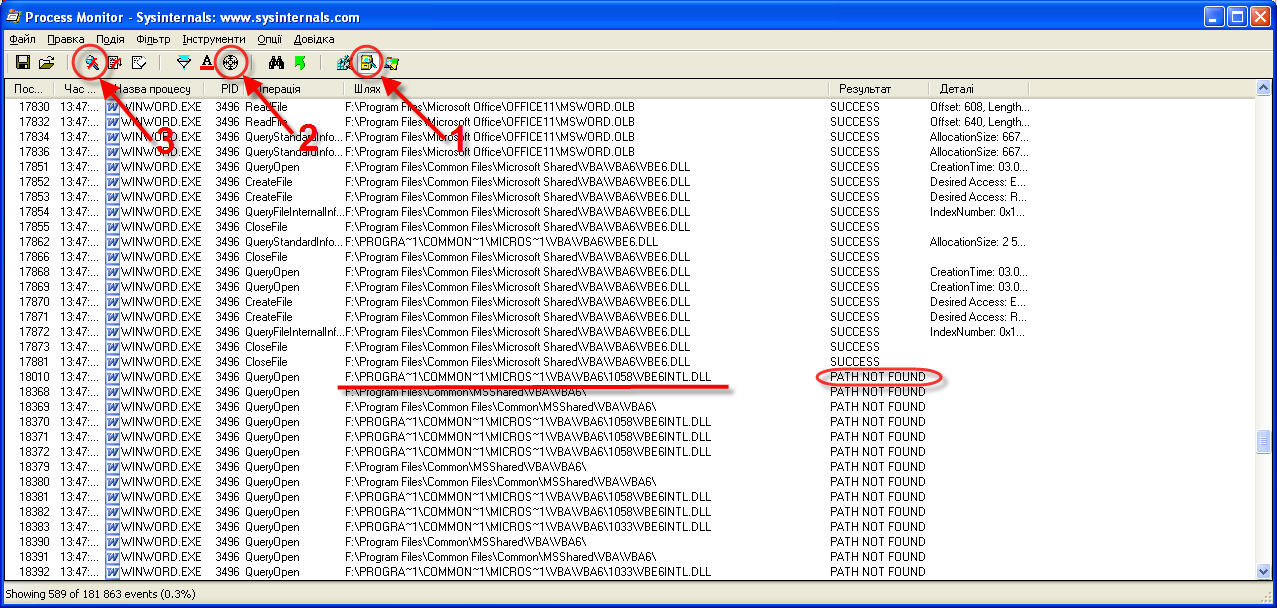Select the 'Offset: 640, Length...' details cell
Viewport: 1277px width, 608px height.
pos(979,122)
